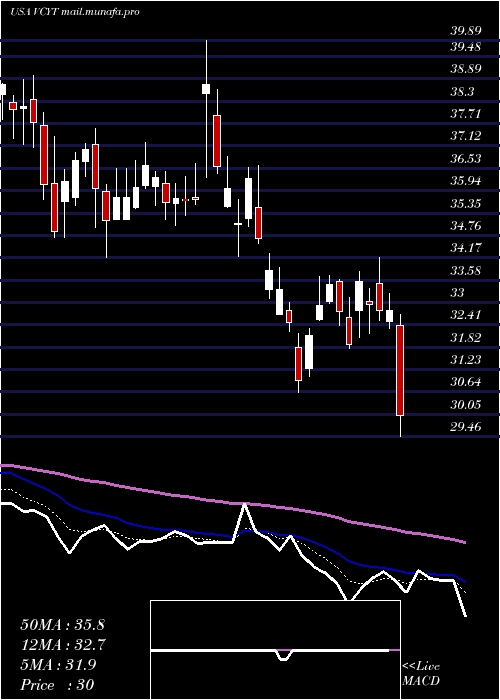Screen dimensions: 500x700
Task: Click the 29.46 price axis label
Action: click(465, 427)
